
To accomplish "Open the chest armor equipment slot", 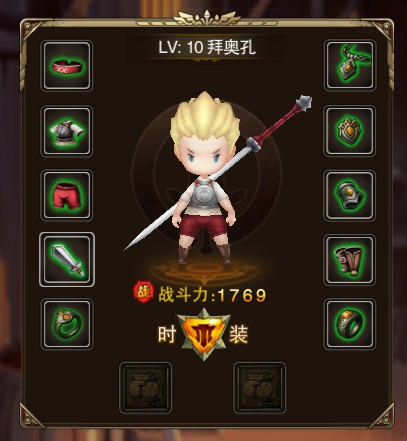I will pyautogui.click(x=67, y=131).
